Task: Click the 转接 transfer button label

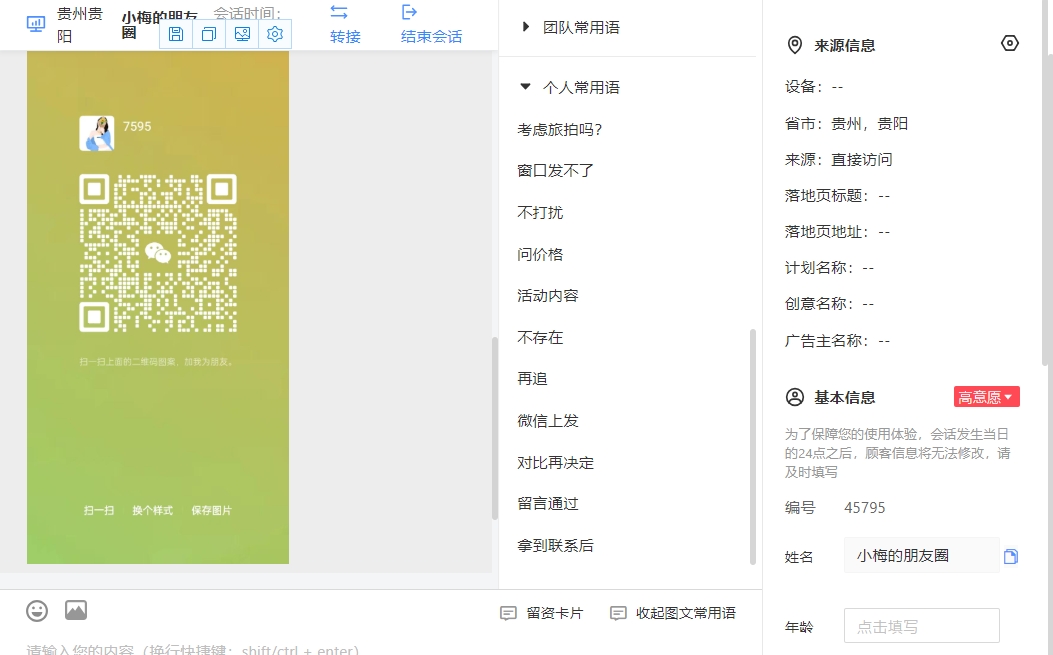Action: point(345,36)
